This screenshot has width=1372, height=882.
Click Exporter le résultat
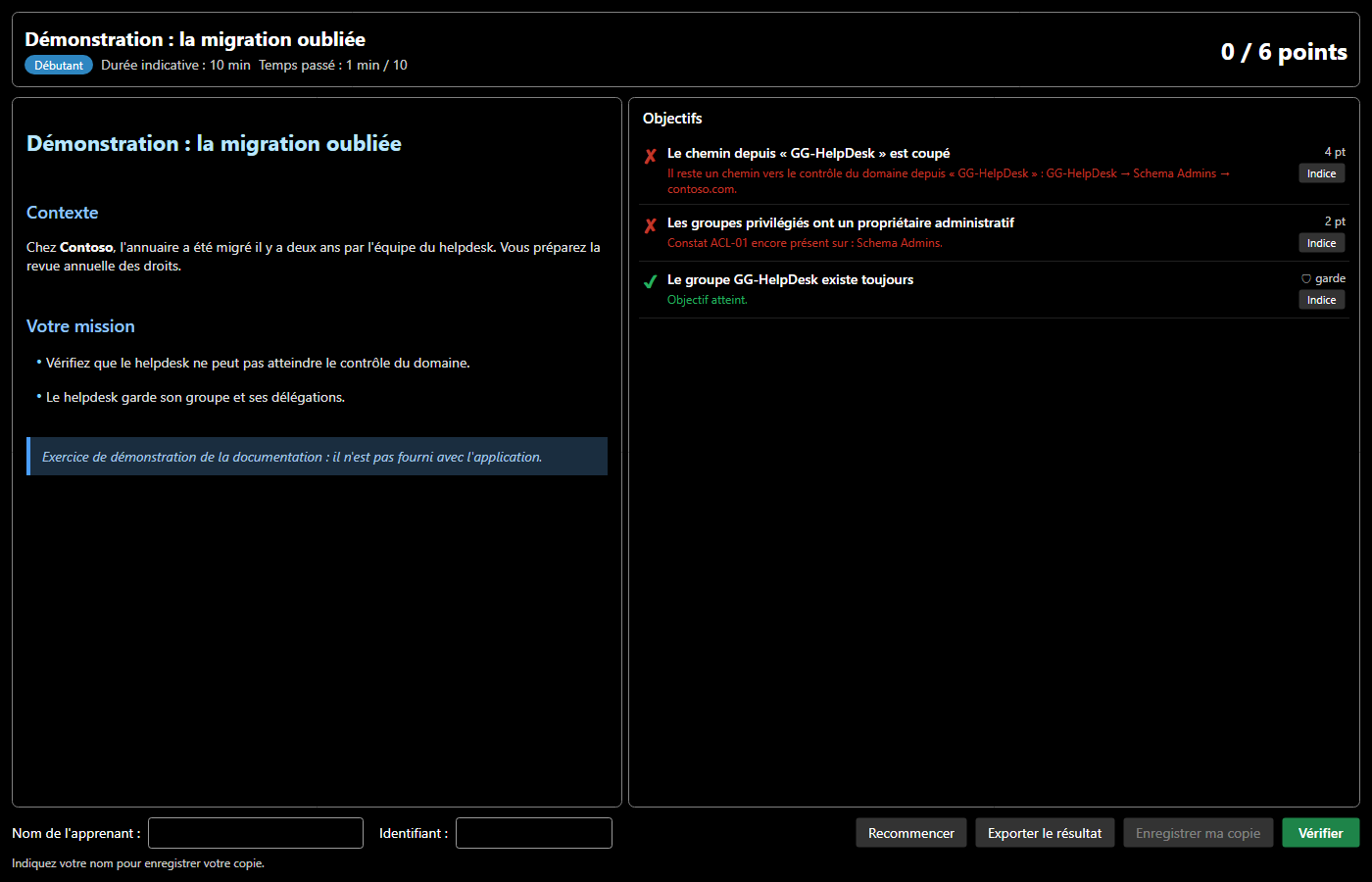(x=1045, y=833)
